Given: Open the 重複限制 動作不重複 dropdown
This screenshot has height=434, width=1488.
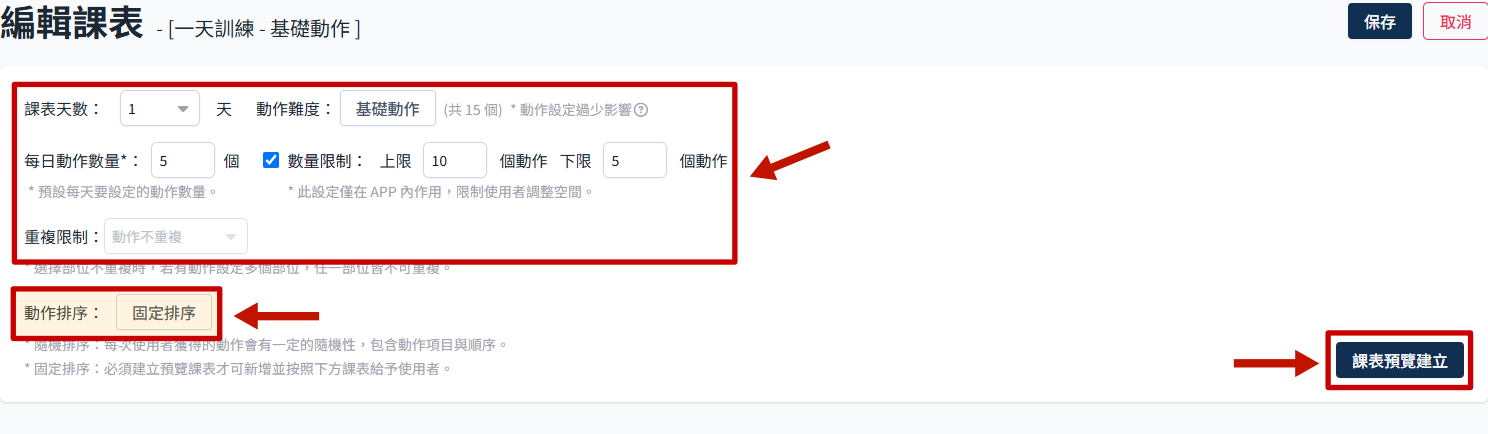Looking at the screenshot, I should pyautogui.click(x=176, y=237).
